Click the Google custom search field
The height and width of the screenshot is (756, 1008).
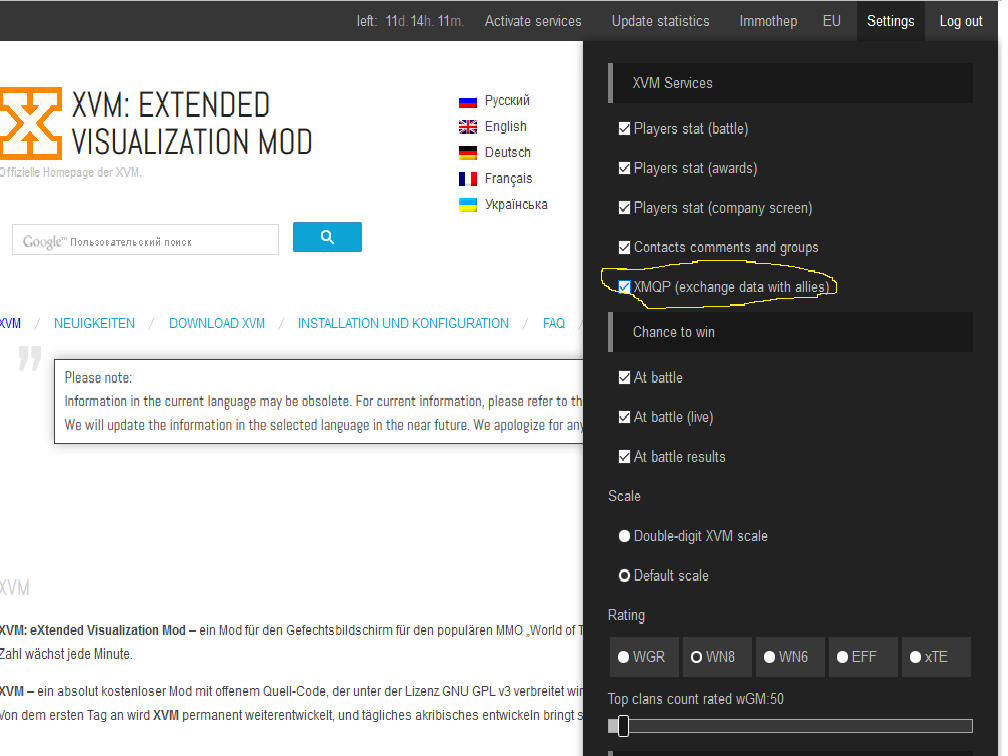[146, 240]
